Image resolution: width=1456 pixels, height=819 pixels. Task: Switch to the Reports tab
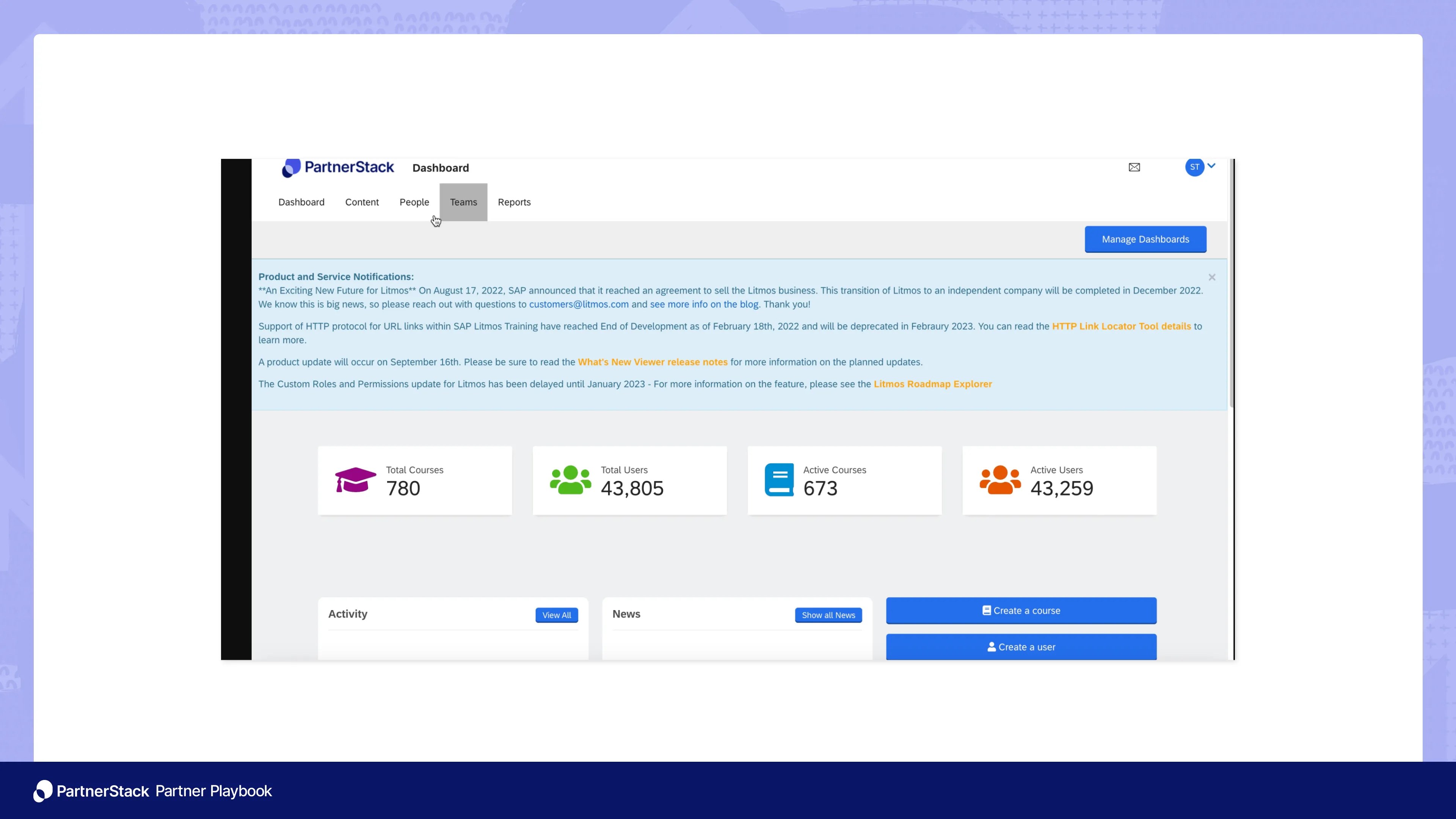[515, 202]
